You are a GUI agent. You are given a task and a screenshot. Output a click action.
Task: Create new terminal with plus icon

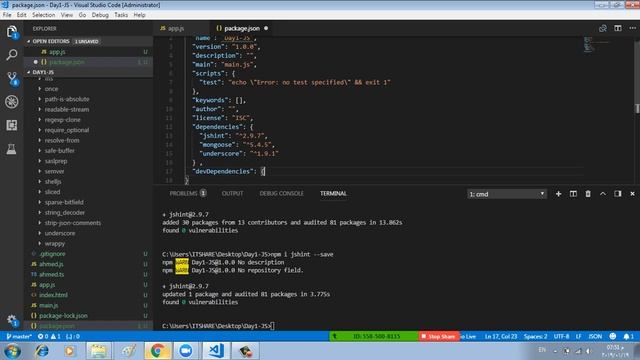(x=558, y=194)
